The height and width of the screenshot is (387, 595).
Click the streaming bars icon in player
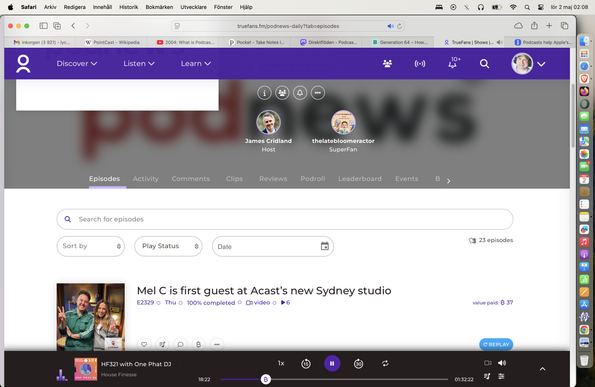(x=61, y=375)
